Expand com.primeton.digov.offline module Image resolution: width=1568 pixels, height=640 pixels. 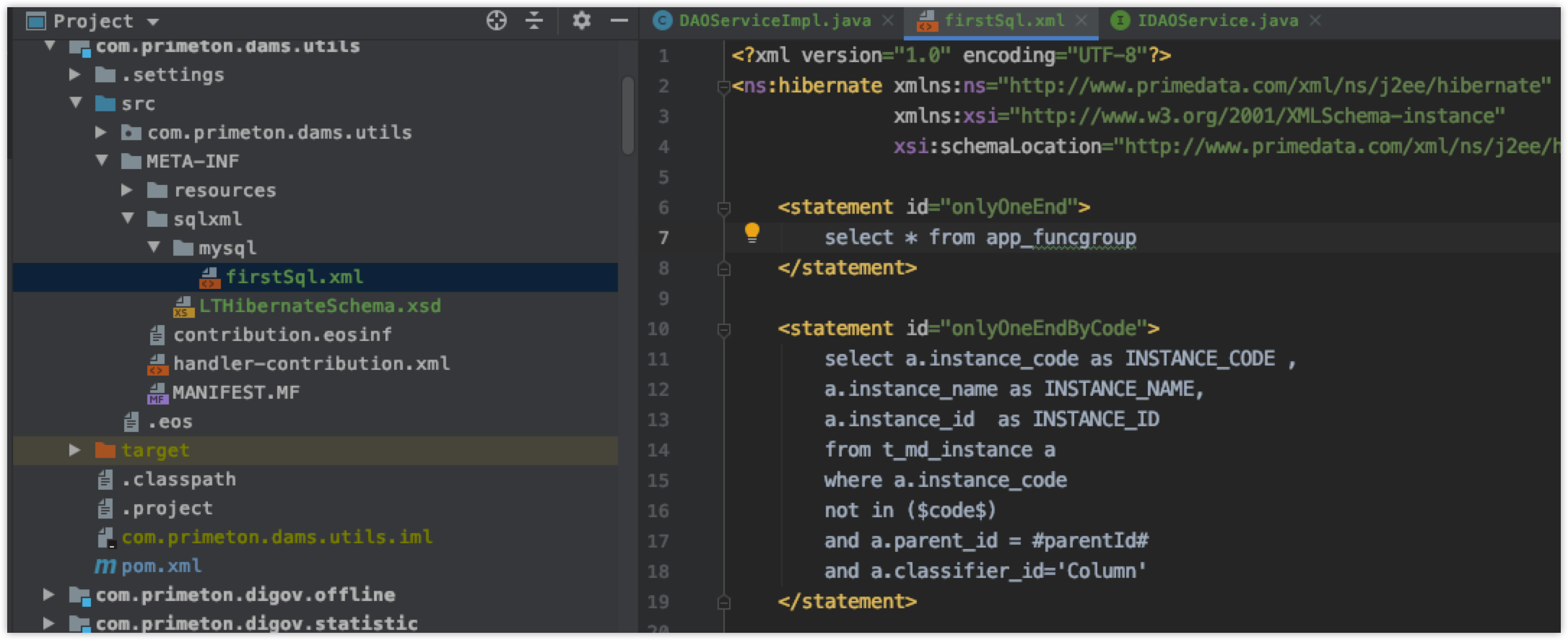(49, 594)
